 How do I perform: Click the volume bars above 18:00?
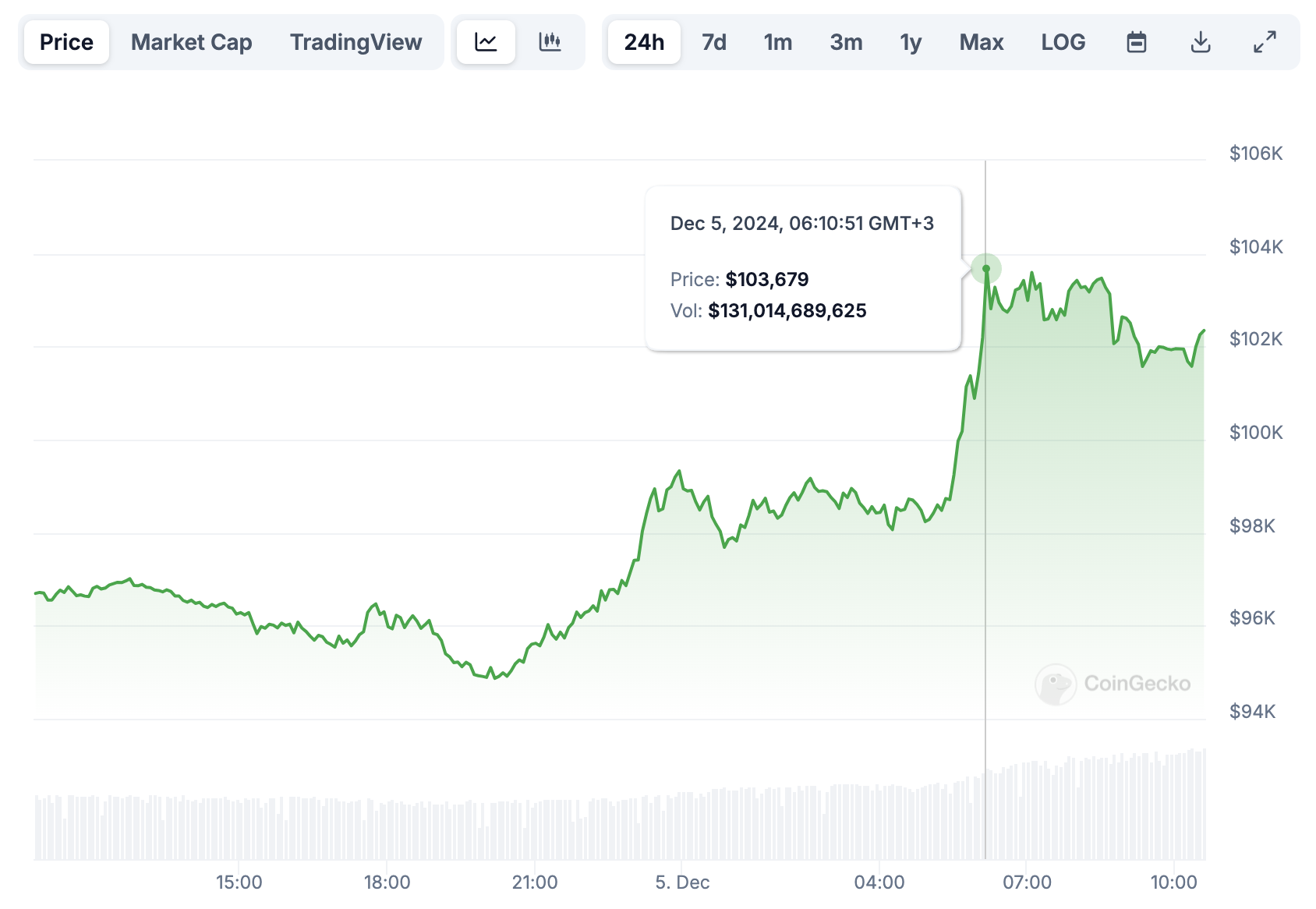click(387, 829)
